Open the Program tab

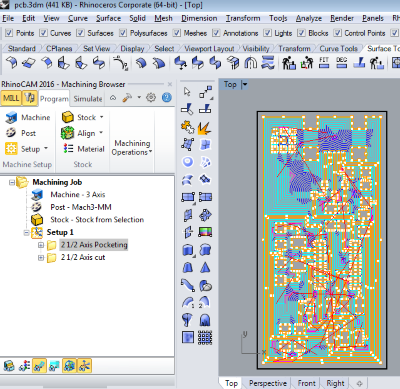tap(54, 99)
